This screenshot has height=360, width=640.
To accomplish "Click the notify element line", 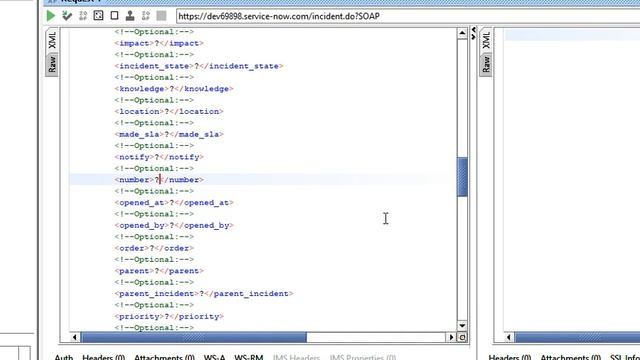I will tap(159, 157).
